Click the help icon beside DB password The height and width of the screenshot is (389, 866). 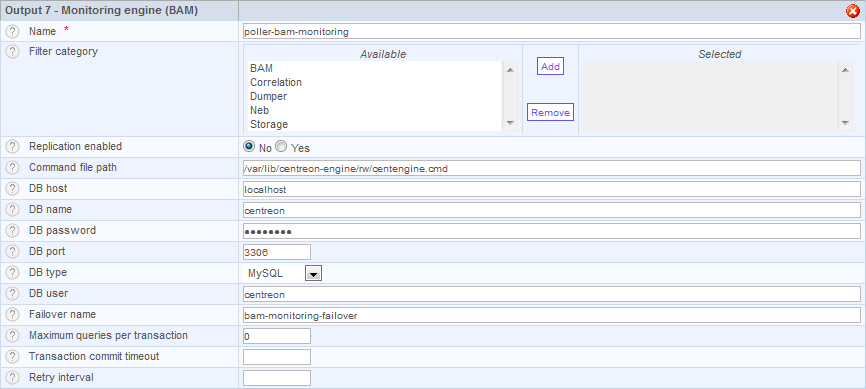12,231
